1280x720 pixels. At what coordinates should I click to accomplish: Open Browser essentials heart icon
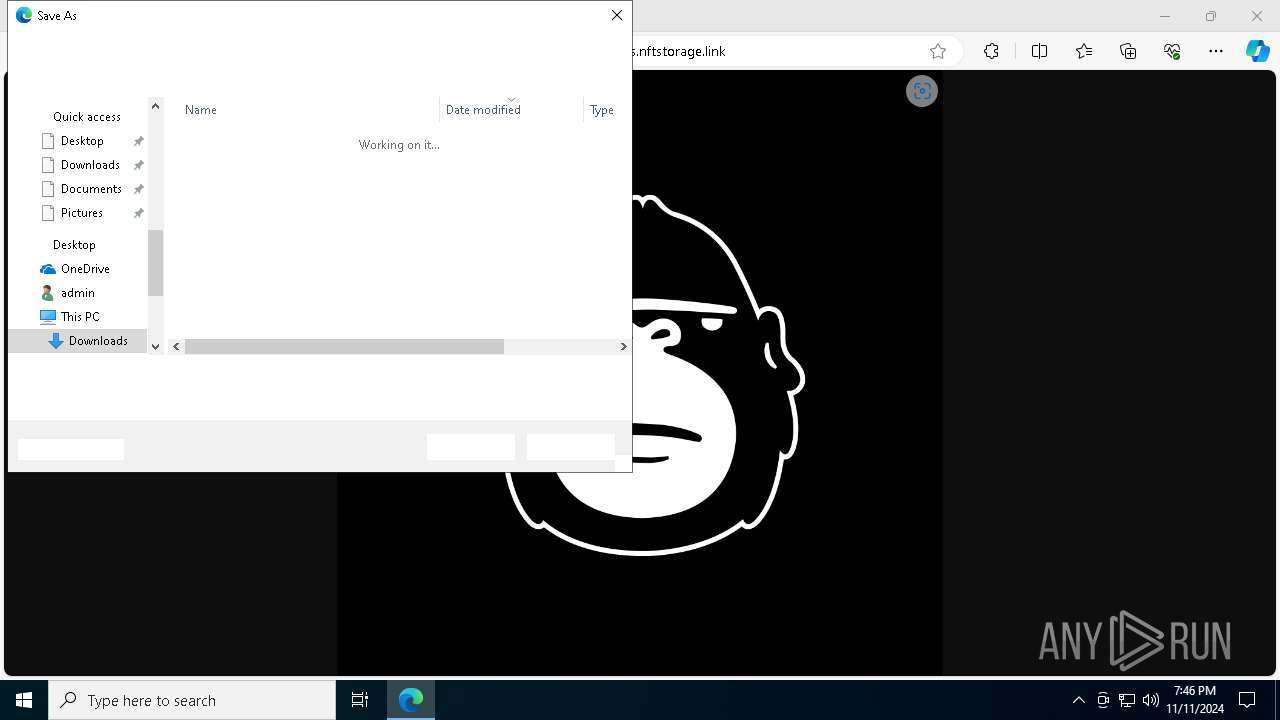1172,51
